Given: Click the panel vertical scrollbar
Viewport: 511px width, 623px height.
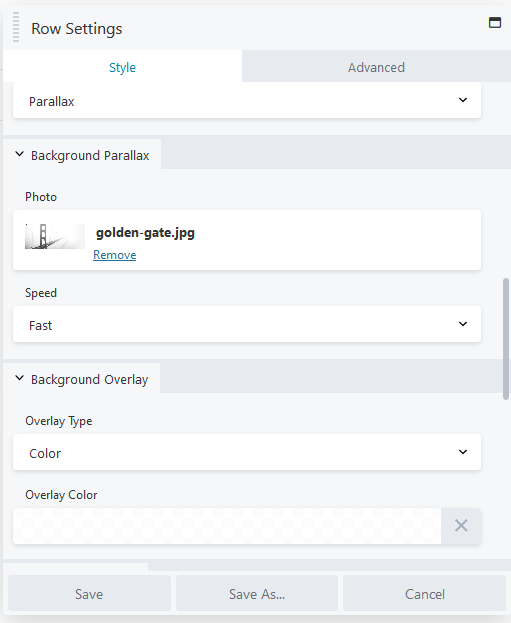Looking at the screenshot, I should pyautogui.click(x=506, y=339).
